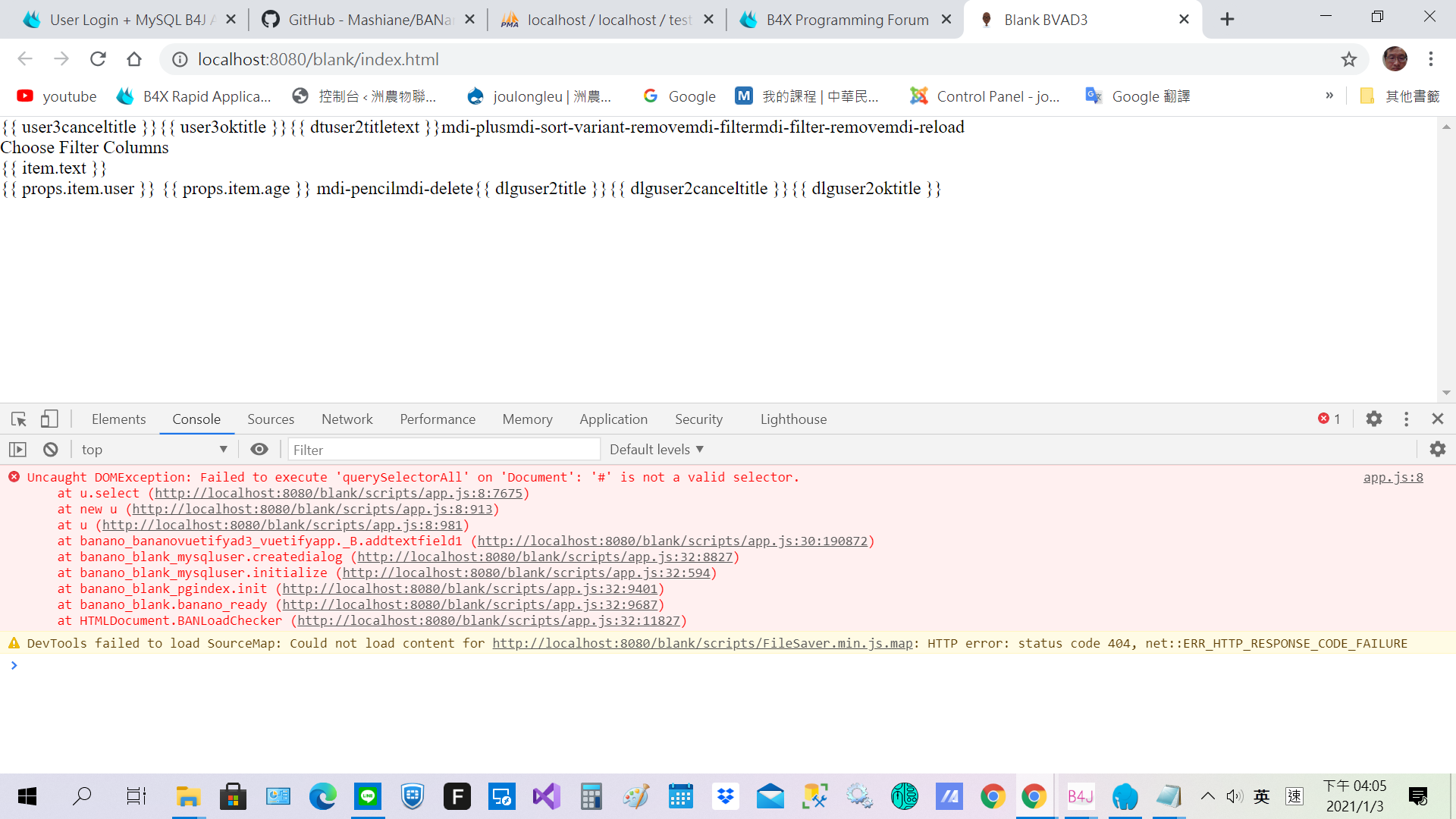Open the app.js:8 source link

[1392, 477]
